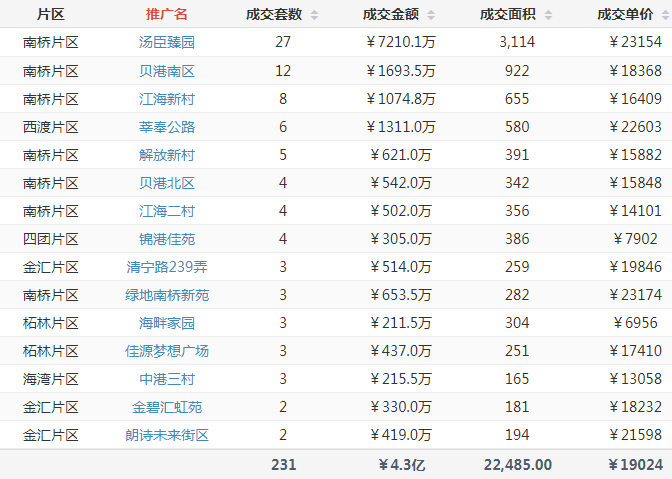Screen dimensions: 672x479
Task: Open the 朗诗未来街区 project link
Action: click(167, 435)
